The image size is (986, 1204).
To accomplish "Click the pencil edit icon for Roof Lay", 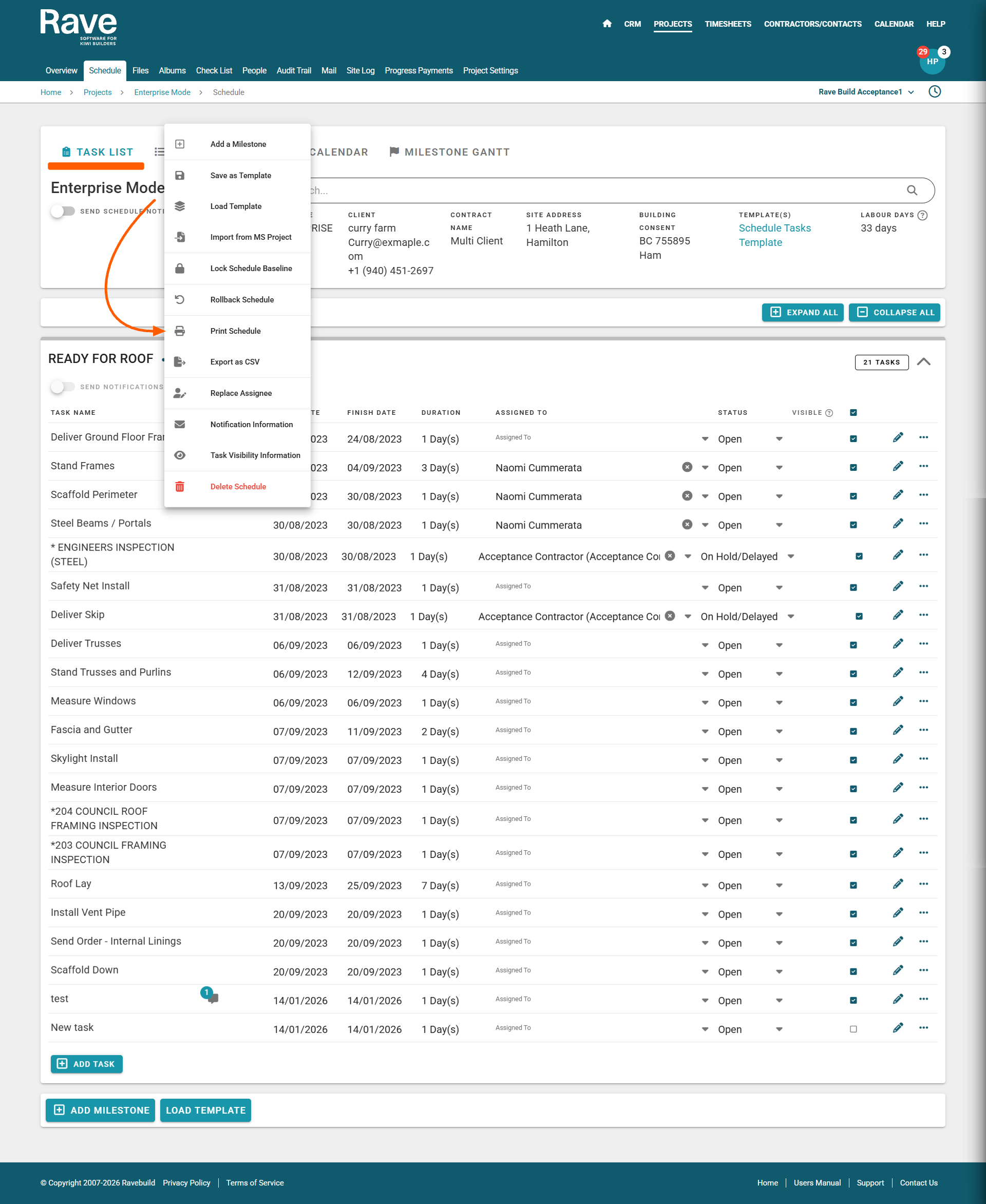I will pyautogui.click(x=897, y=884).
